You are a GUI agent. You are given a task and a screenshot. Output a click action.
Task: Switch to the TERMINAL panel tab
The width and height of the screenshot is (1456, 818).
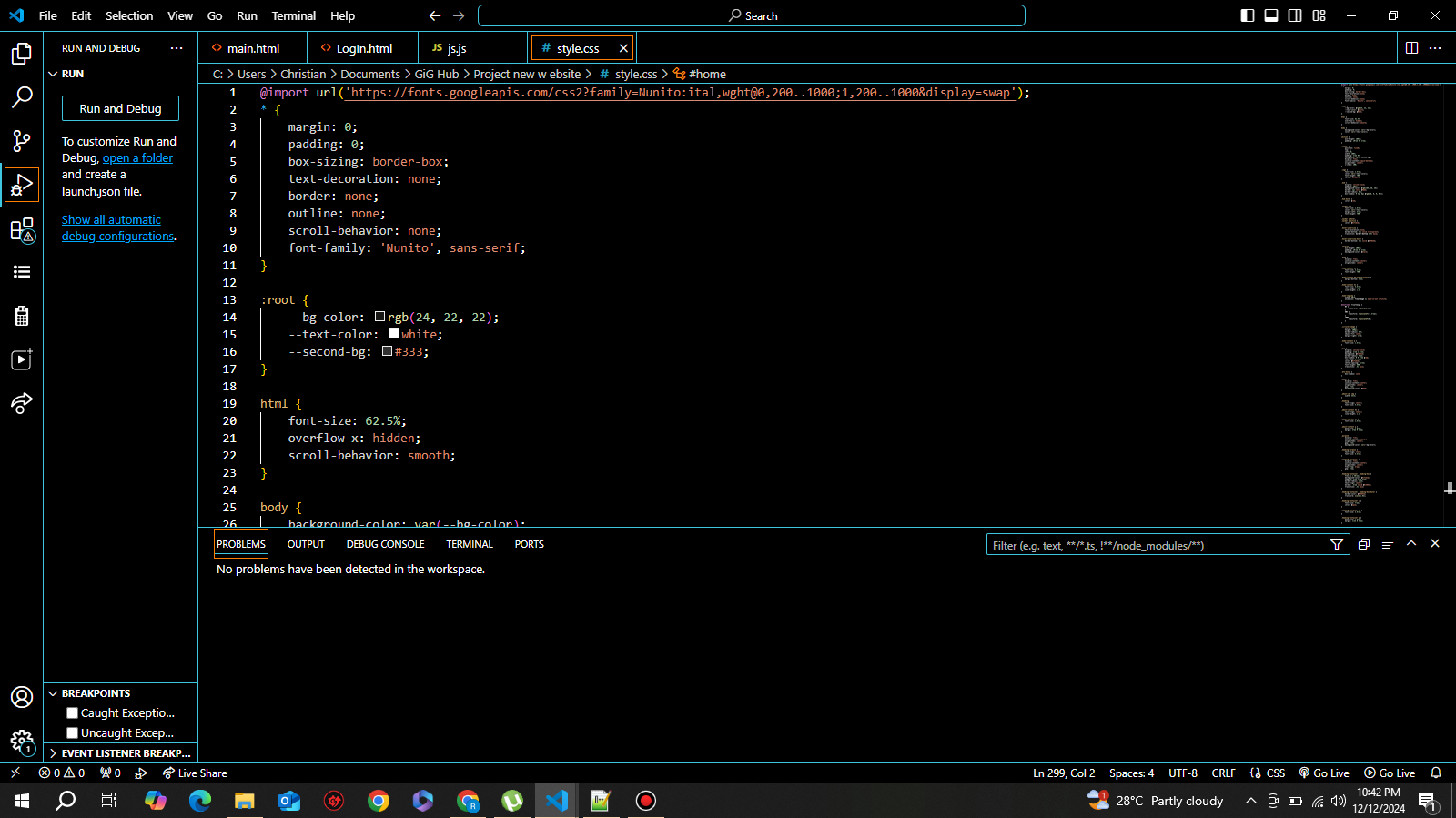[x=469, y=544]
